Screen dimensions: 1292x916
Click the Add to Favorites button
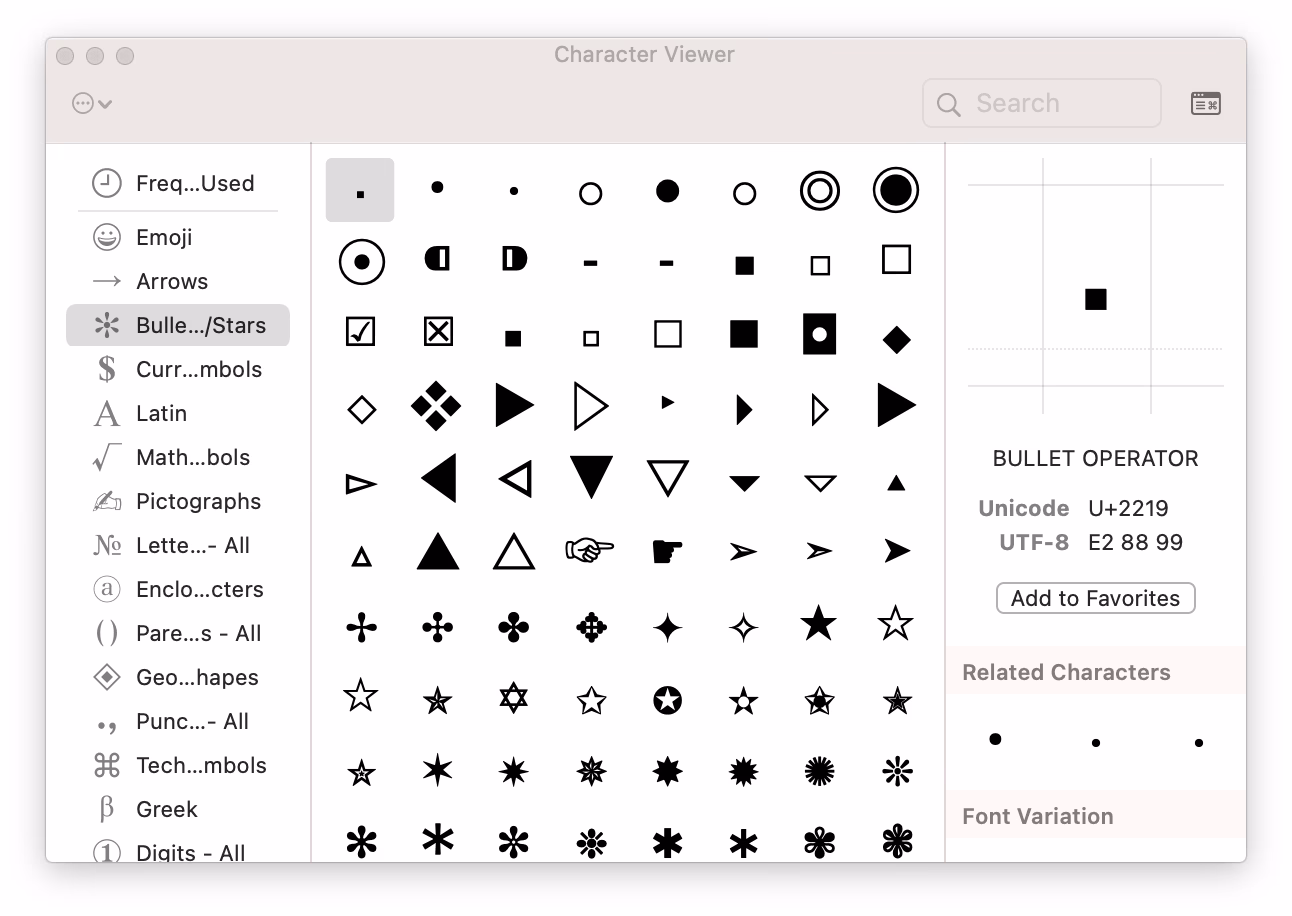tap(1095, 598)
